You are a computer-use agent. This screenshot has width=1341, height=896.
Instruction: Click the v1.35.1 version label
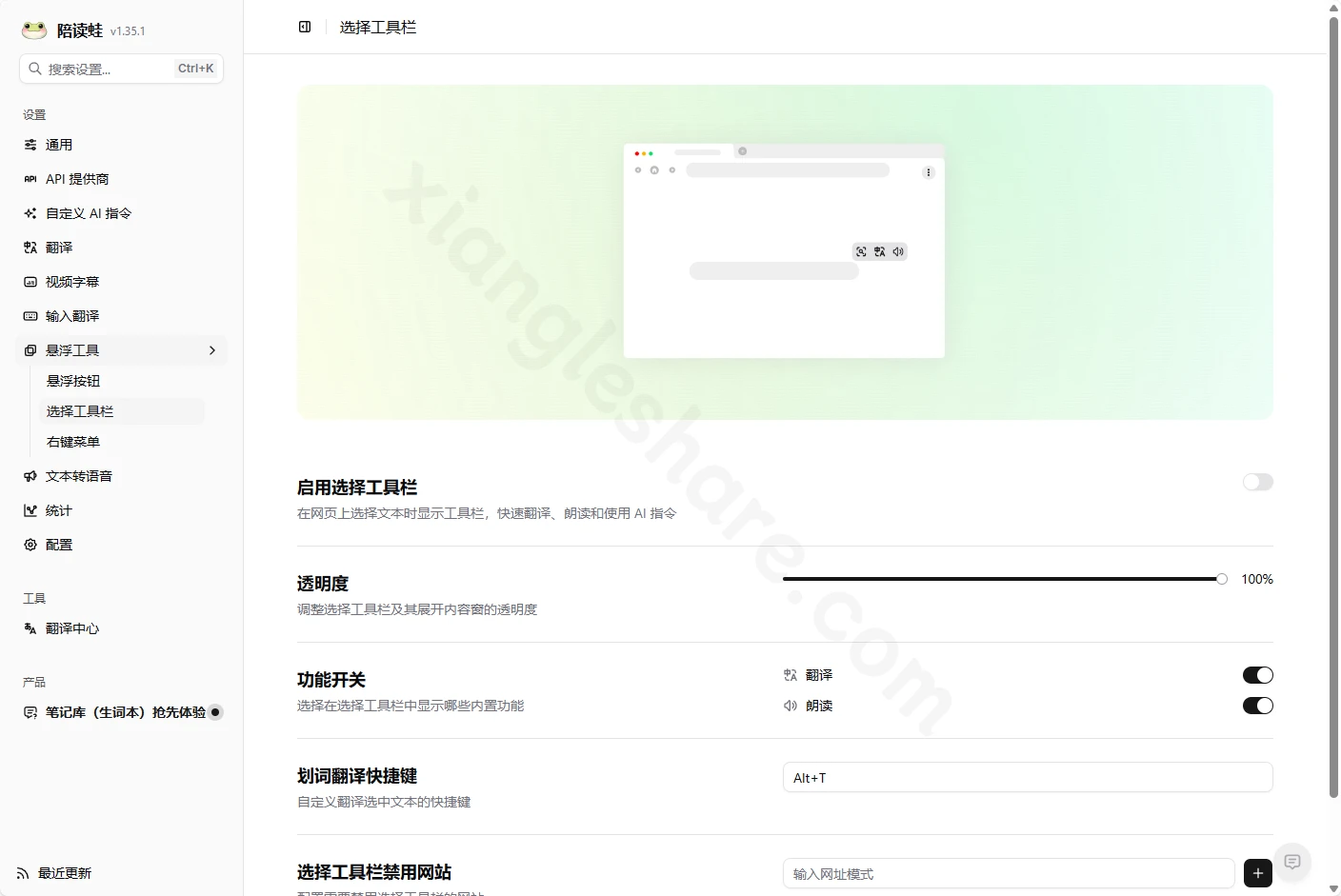click(x=128, y=31)
